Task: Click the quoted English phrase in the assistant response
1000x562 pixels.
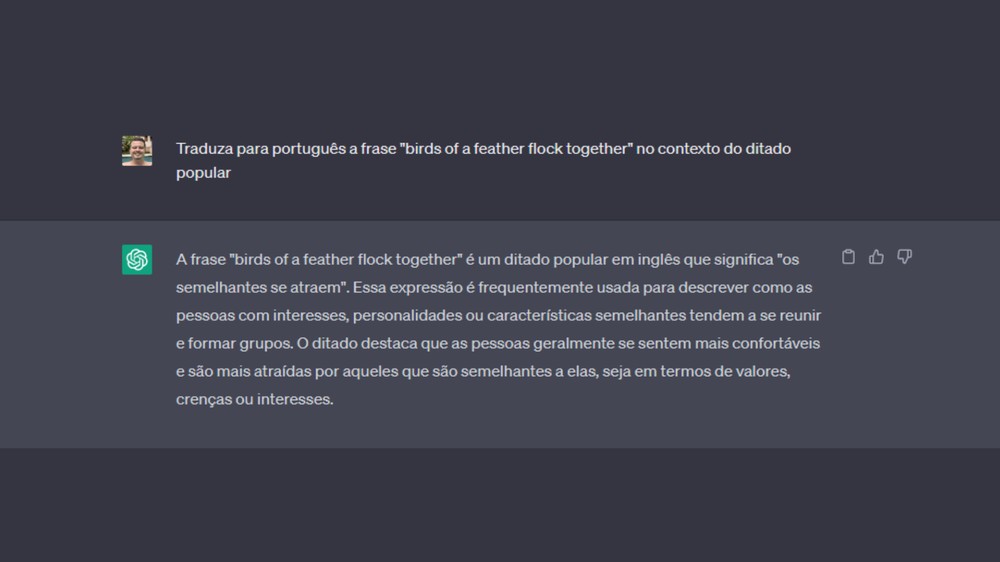Action: click(345, 259)
